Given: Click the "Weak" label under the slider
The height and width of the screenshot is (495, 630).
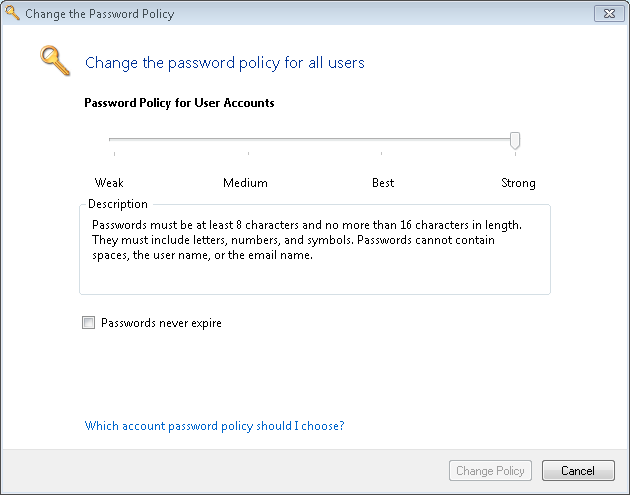Looking at the screenshot, I should point(109,183).
